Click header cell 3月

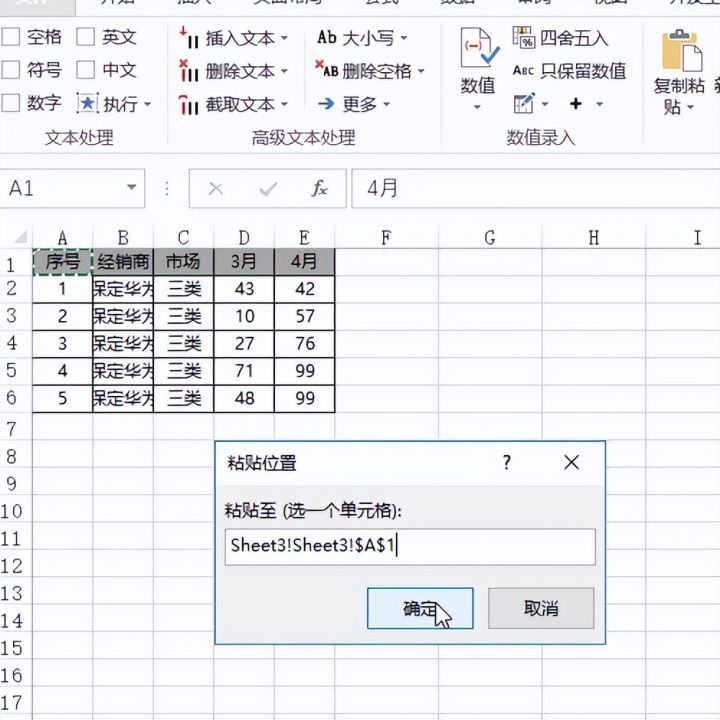coord(244,262)
